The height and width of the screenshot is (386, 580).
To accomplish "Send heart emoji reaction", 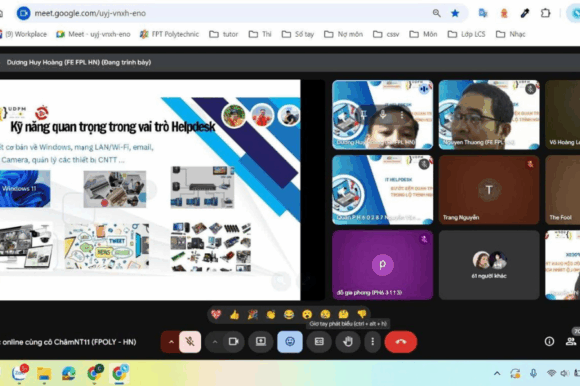I will click(216, 315).
